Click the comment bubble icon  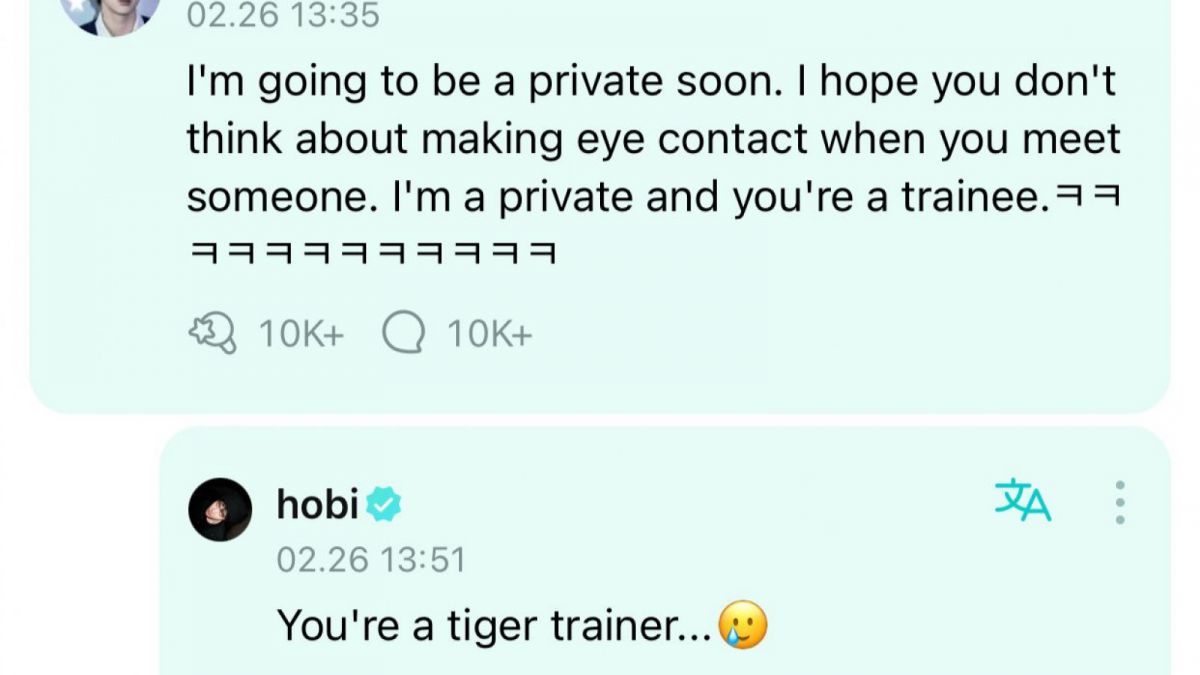pos(405,331)
